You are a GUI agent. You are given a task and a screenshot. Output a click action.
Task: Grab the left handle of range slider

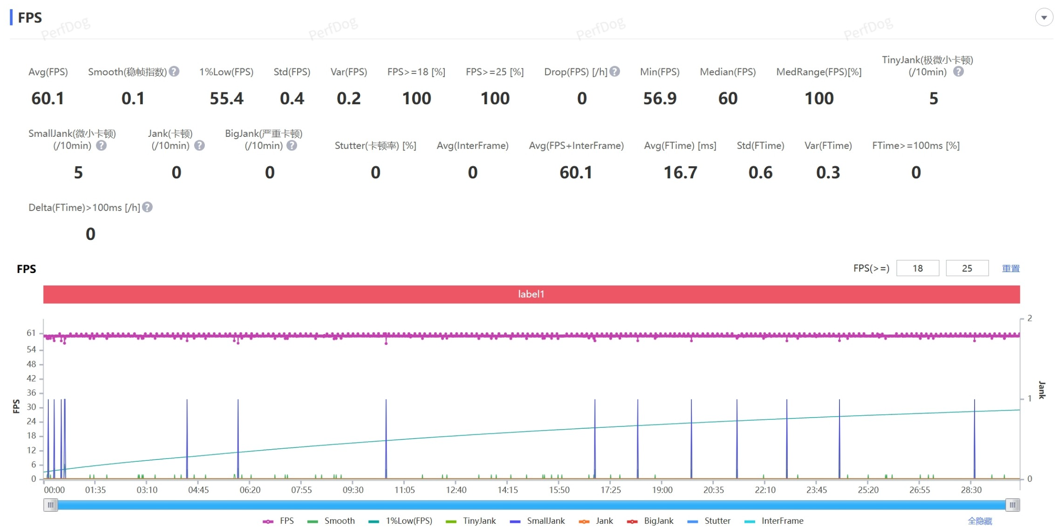[51, 505]
